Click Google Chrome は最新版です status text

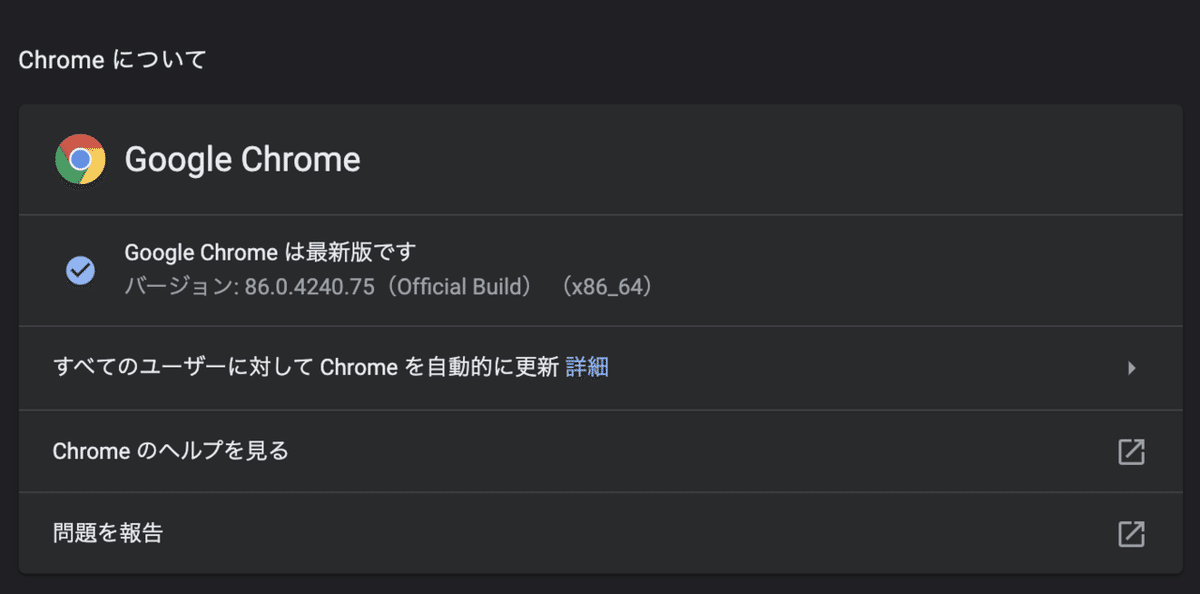tap(269, 252)
